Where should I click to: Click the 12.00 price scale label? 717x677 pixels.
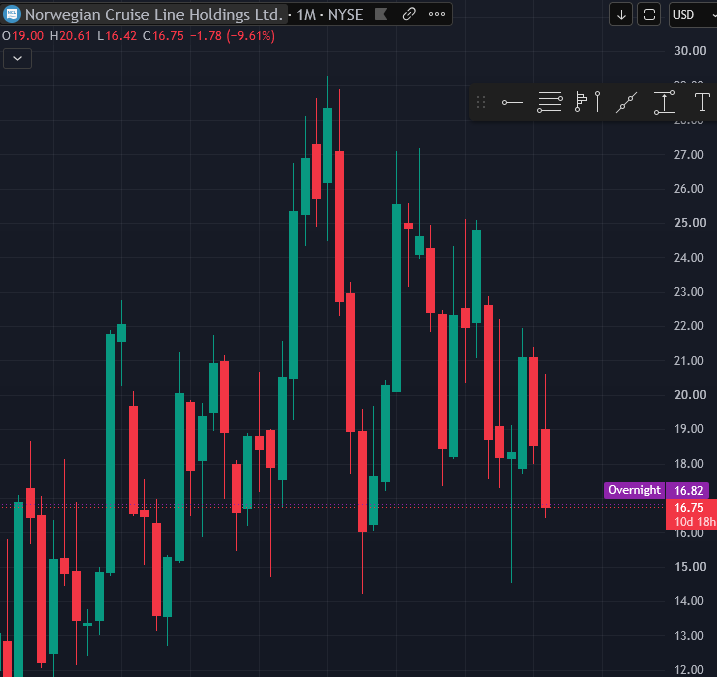[x=689, y=670]
